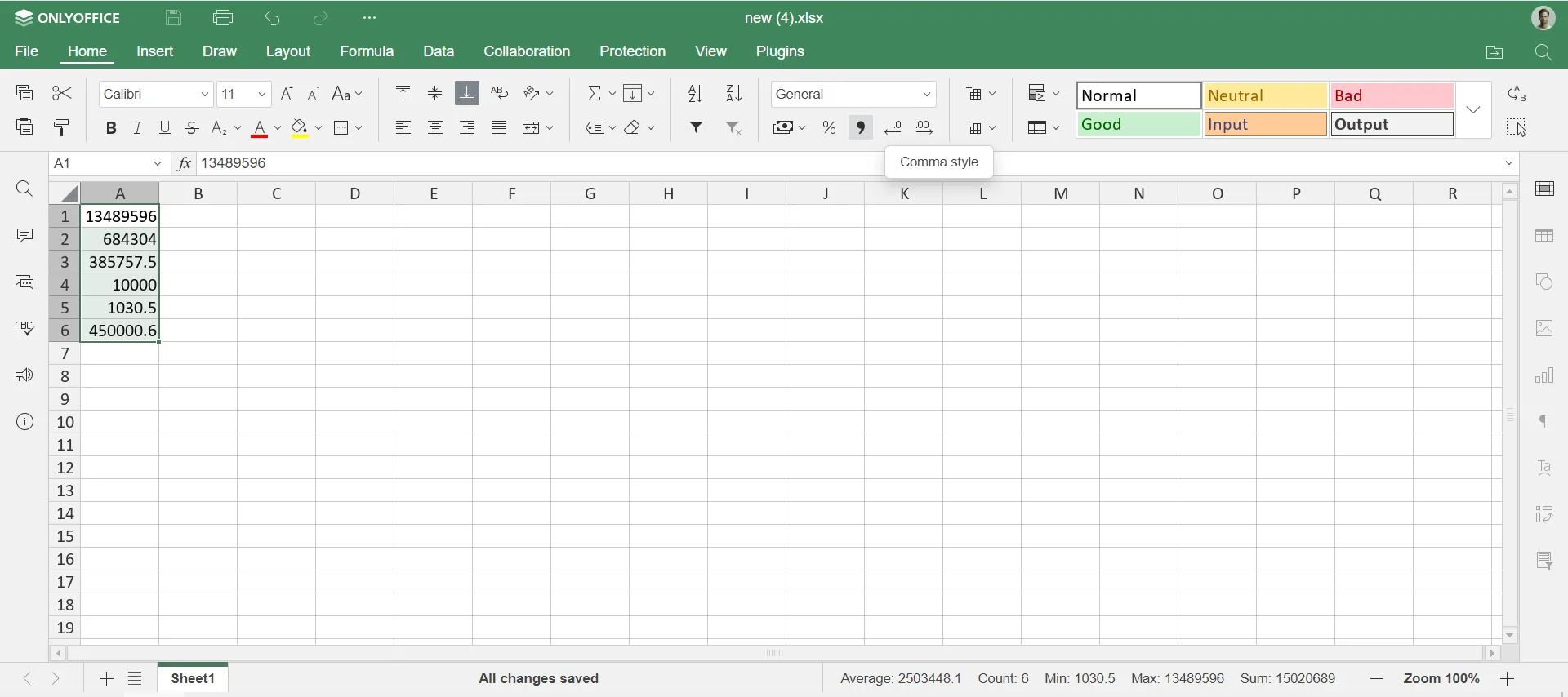Toggle wrap text in cells
Image resolution: width=1568 pixels, height=697 pixels.
(x=500, y=94)
